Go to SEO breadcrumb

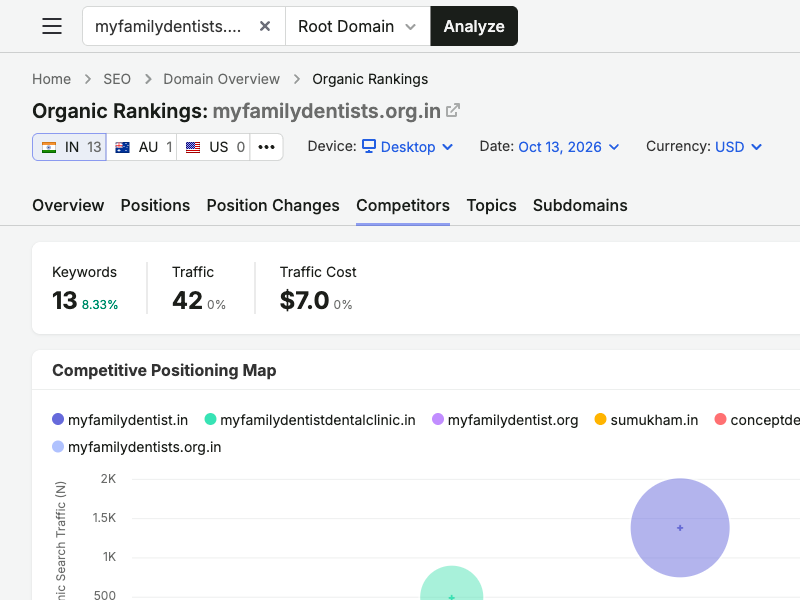tap(117, 79)
